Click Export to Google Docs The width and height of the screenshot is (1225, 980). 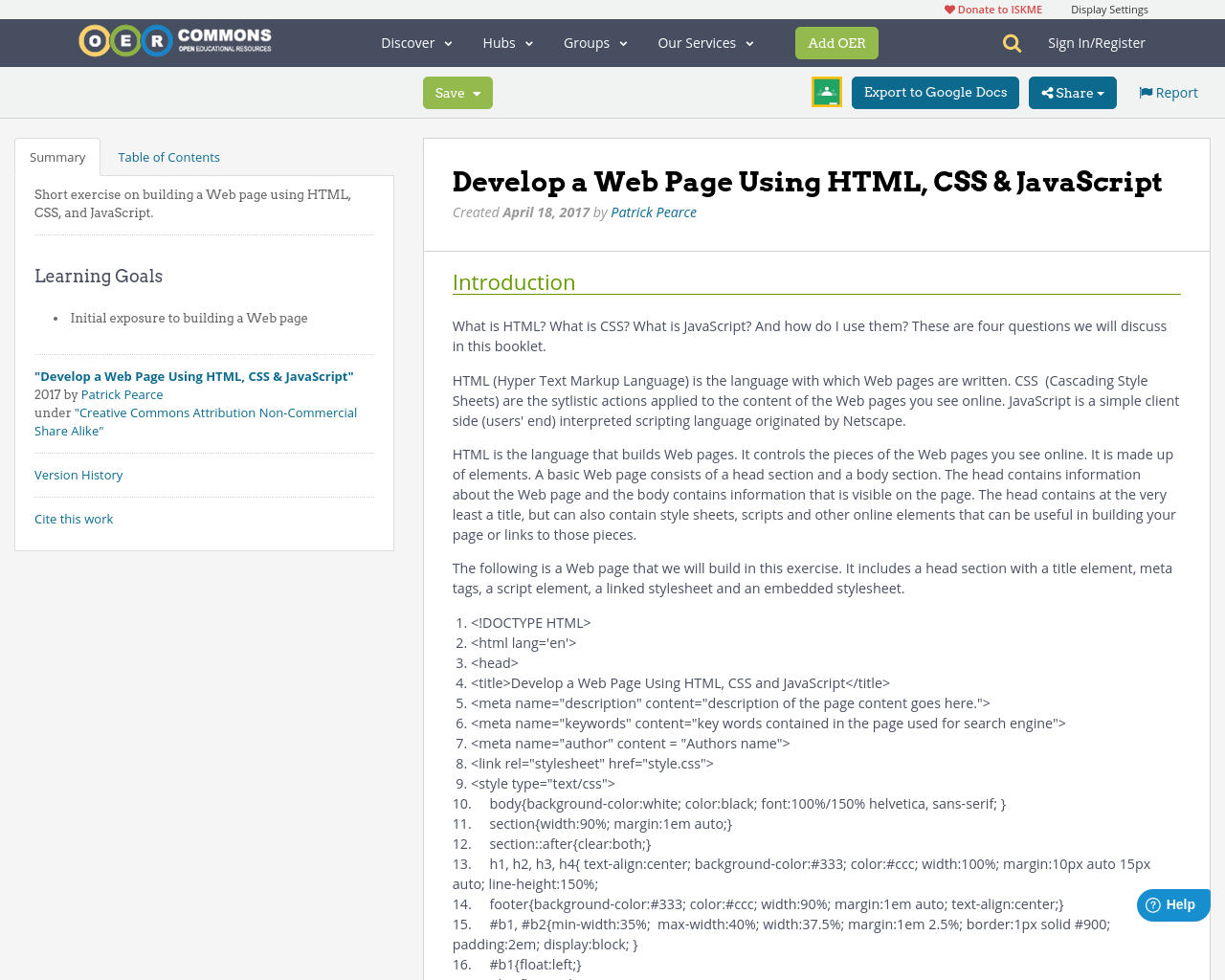[x=935, y=93]
